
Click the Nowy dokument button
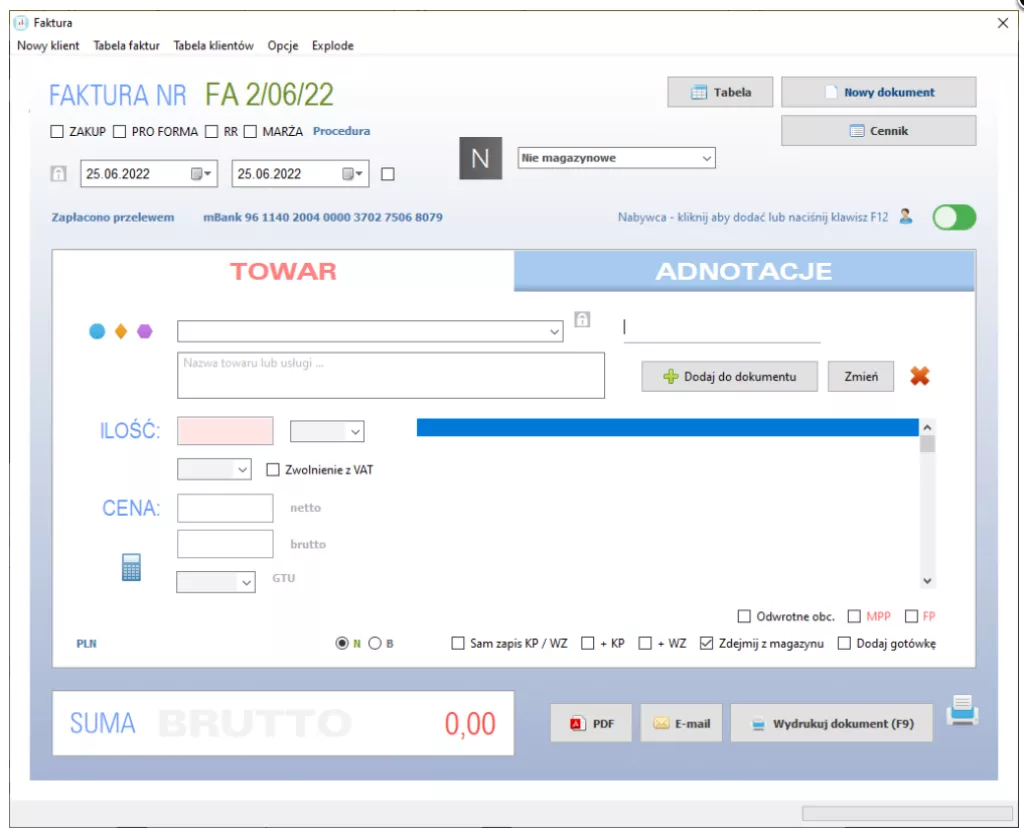tap(878, 92)
